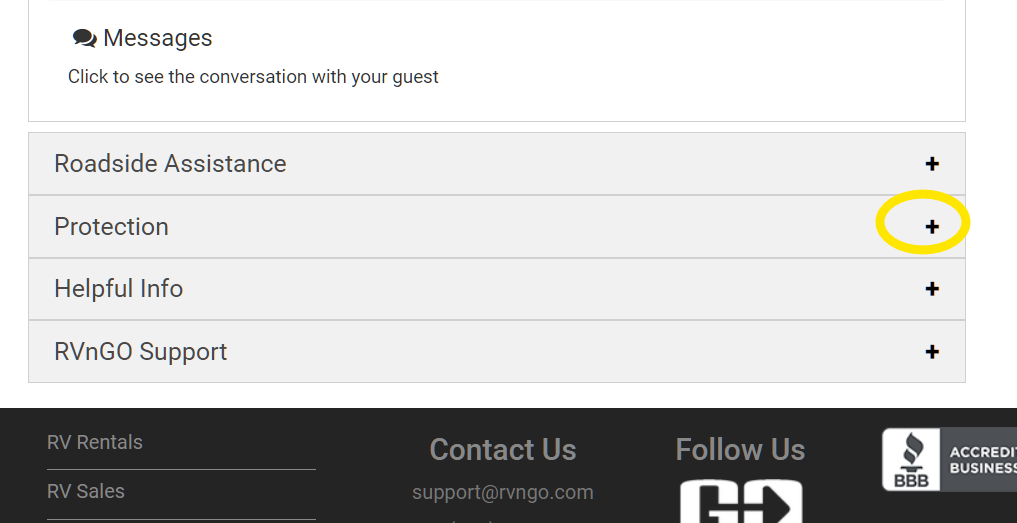The image size is (1017, 523).
Task: Open the RV Sales footer link
Action: coord(86,491)
